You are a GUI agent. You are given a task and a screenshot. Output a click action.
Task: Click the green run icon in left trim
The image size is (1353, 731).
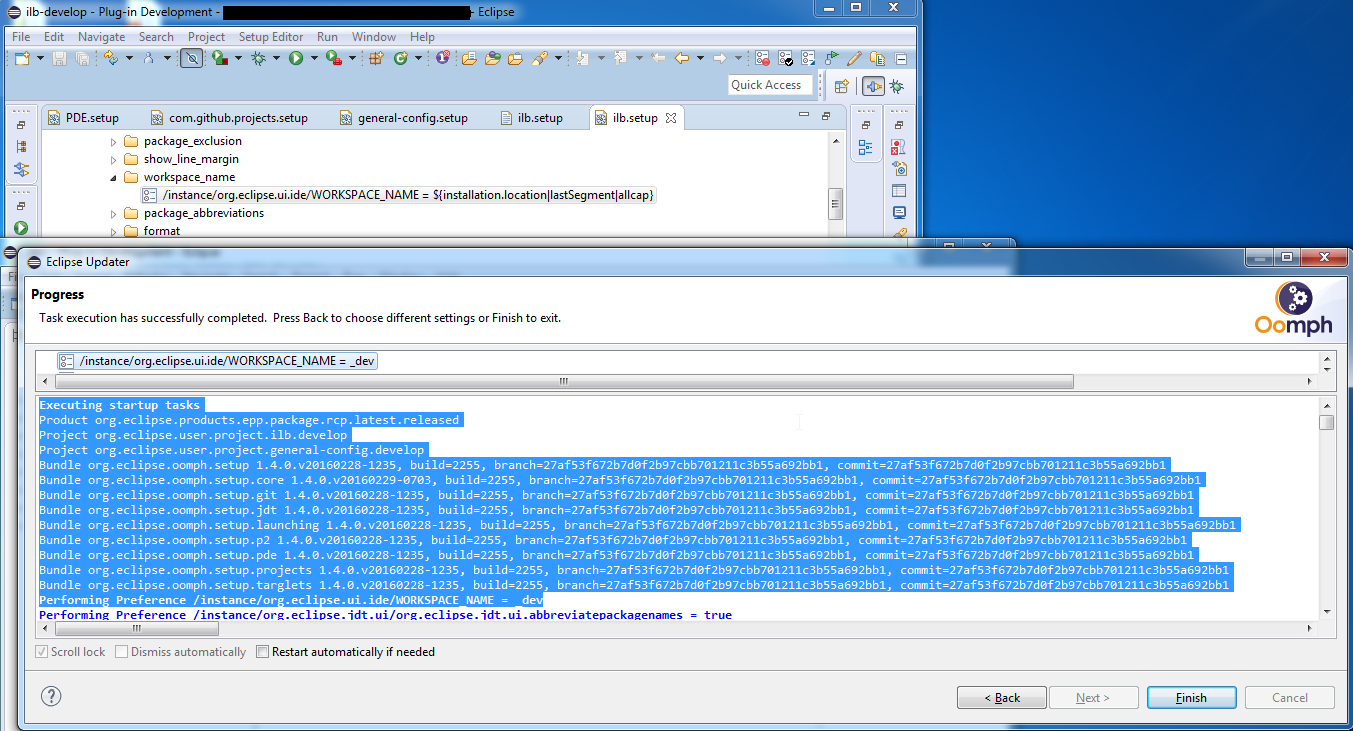pyautogui.click(x=21, y=228)
